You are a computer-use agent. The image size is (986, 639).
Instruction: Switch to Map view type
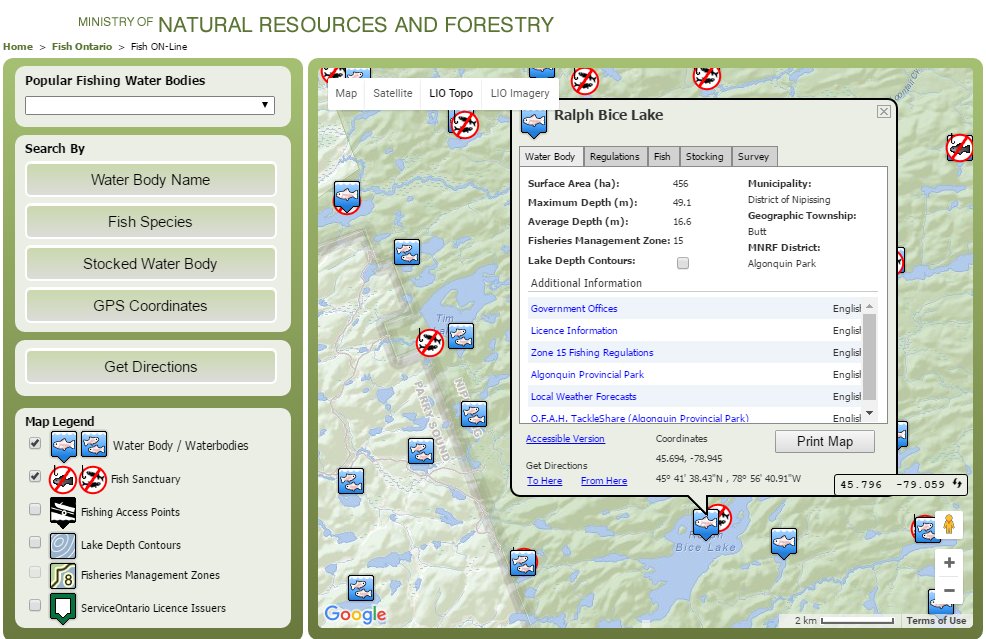(346, 93)
